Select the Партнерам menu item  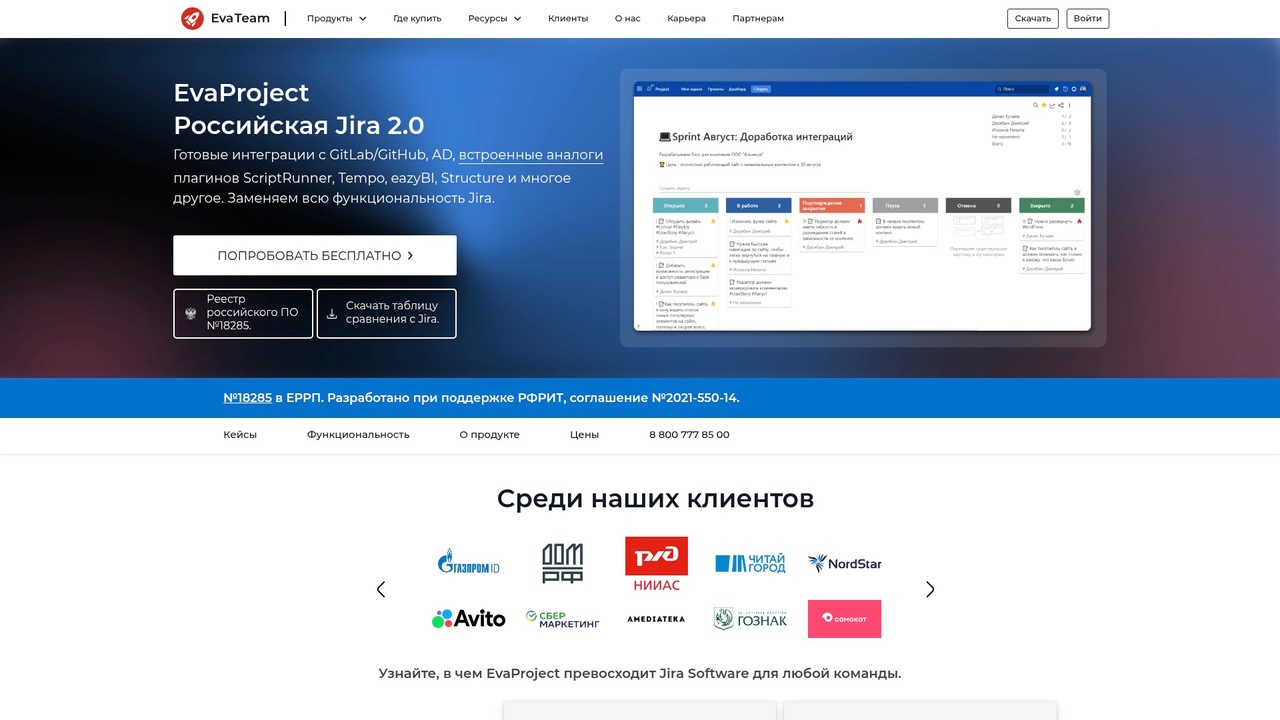pyautogui.click(x=758, y=18)
